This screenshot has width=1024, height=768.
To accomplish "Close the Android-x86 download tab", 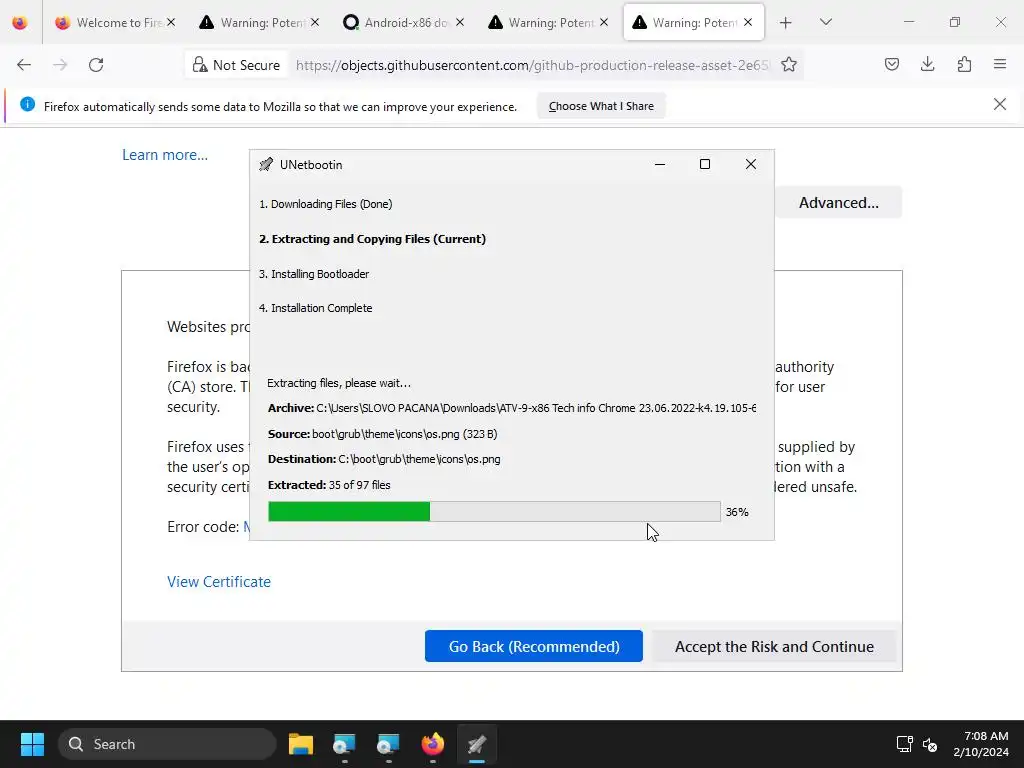I will tap(460, 22).
